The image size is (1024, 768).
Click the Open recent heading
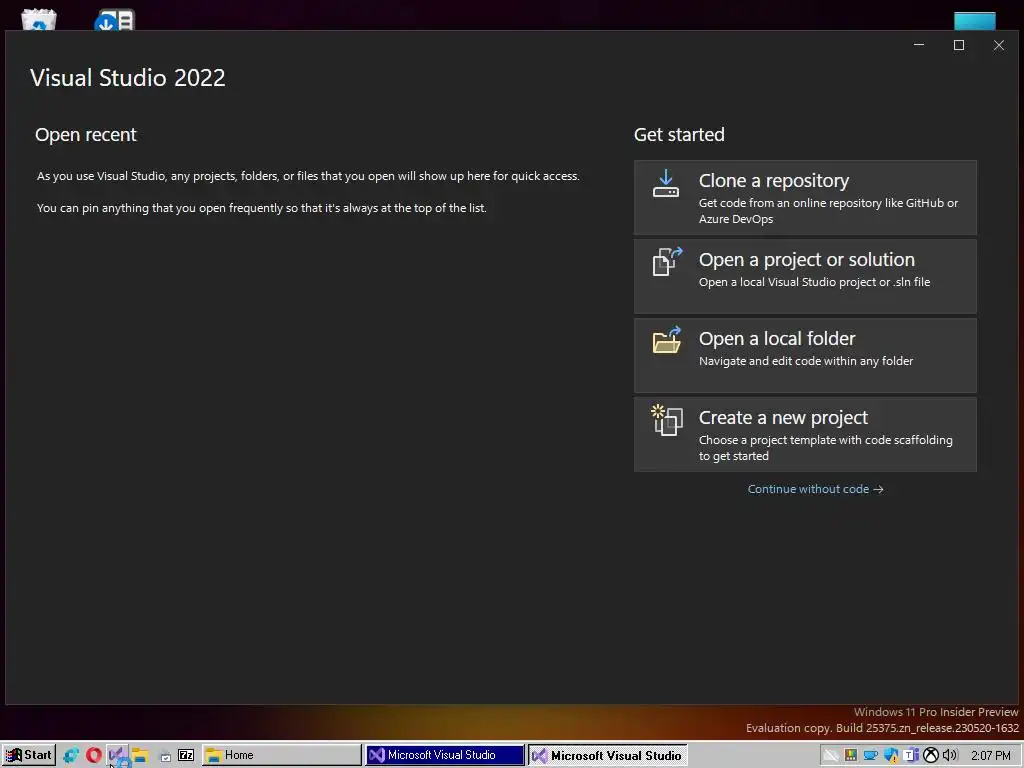coord(86,135)
